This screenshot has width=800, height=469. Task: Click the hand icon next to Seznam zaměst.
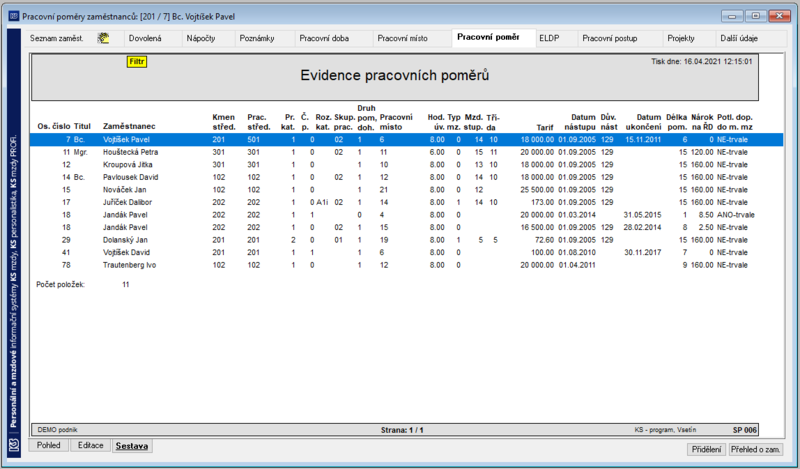pyautogui.click(x=104, y=38)
